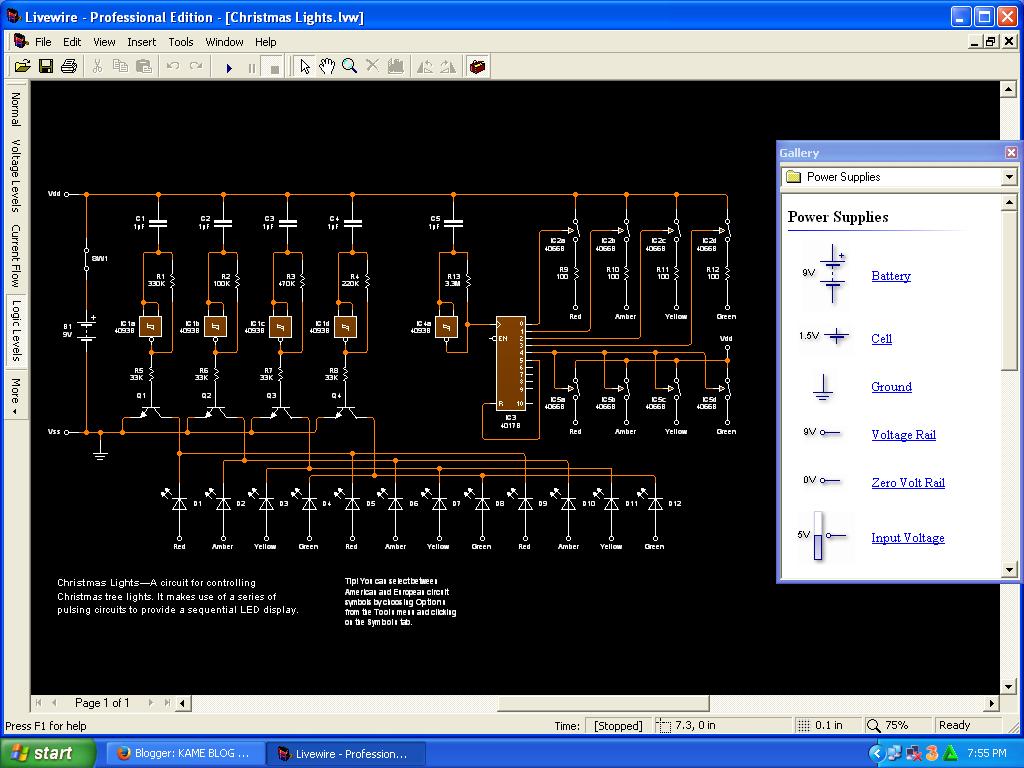Pick the zoom magnifier tool
The height and width of the screenshot is (768, 1024).
[x=350, y=66]
